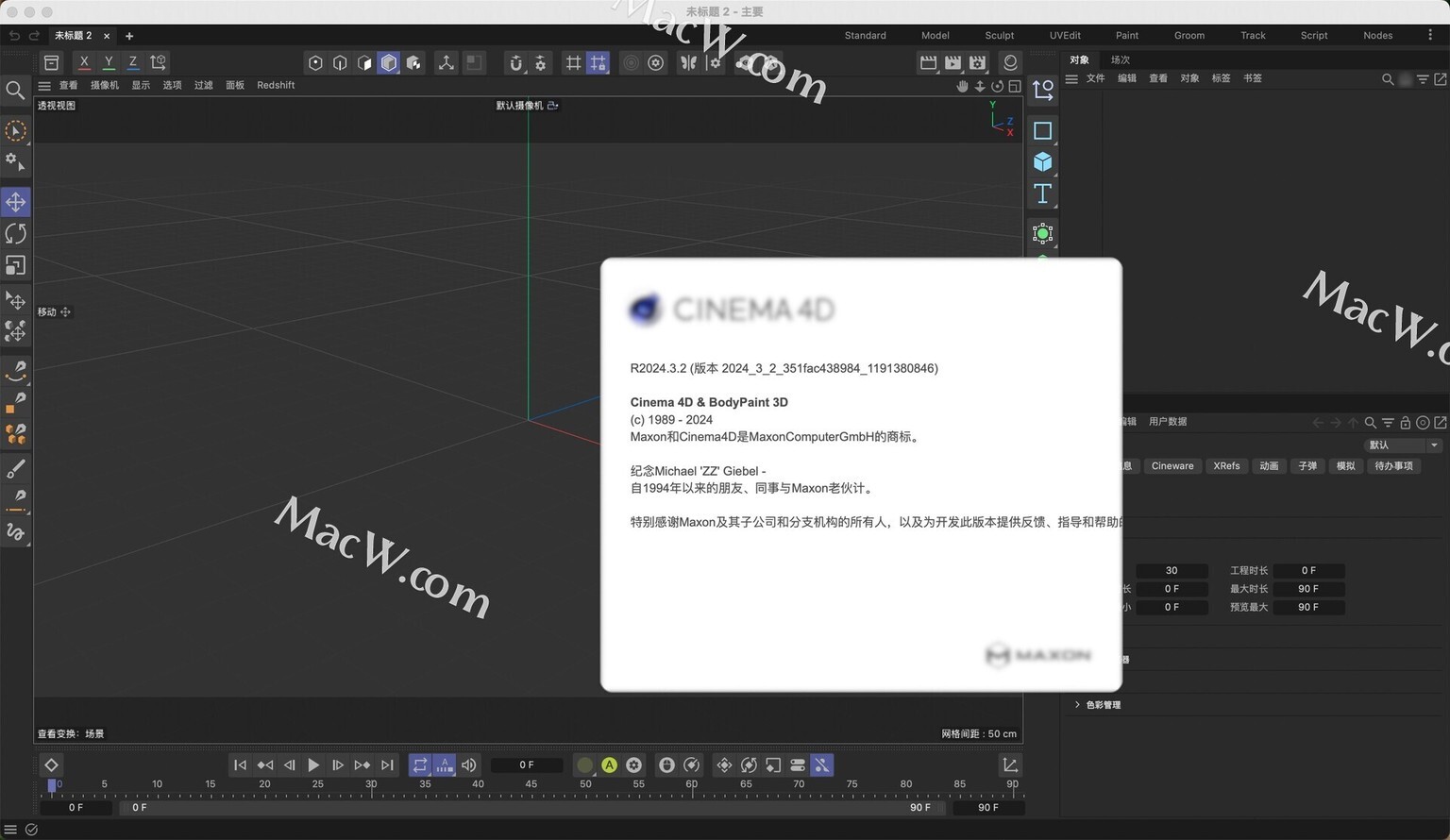Toggle snapping magnet icon
The image size is (1450, 840).
515,62
